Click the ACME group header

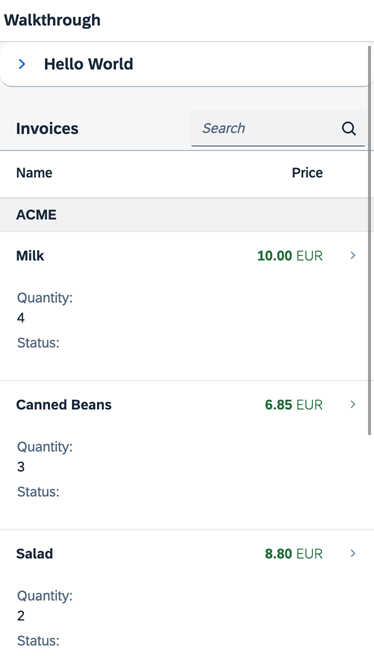click(x=185, y=215)
